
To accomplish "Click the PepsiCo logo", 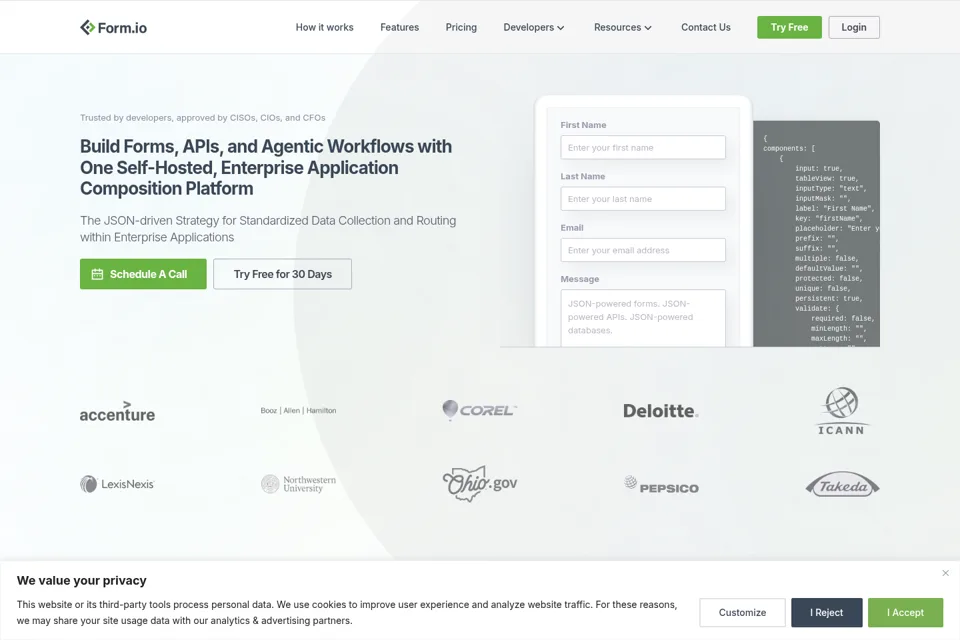I will coord(661,484).
